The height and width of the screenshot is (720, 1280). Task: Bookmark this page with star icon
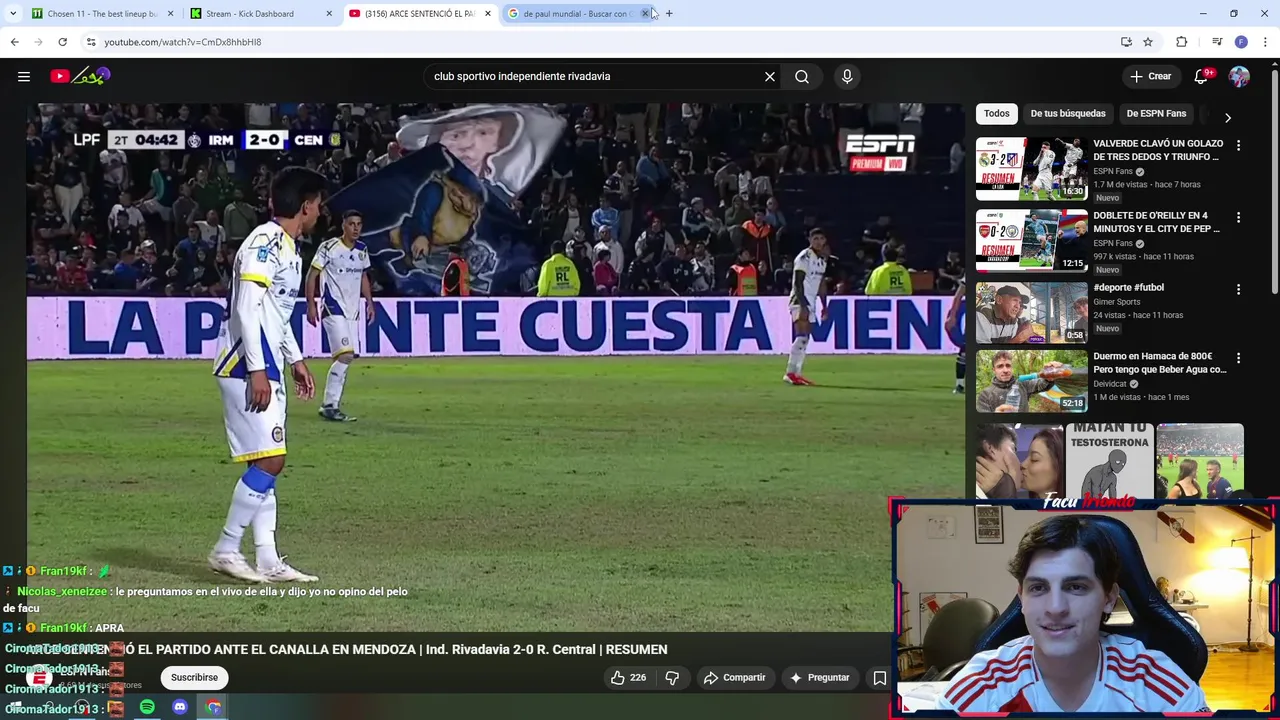point(1148,42)
